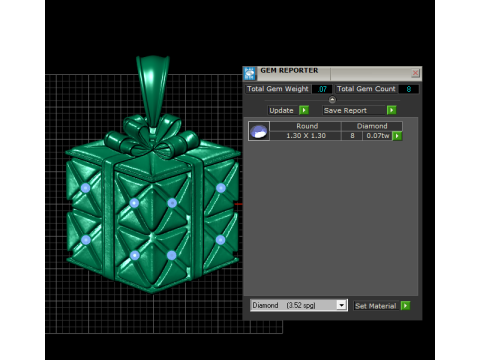The height and width of the screenshot is (360, 480).
Task: Click the 1.30 X 1.30 size cell
Action: (x=306, y=136)
